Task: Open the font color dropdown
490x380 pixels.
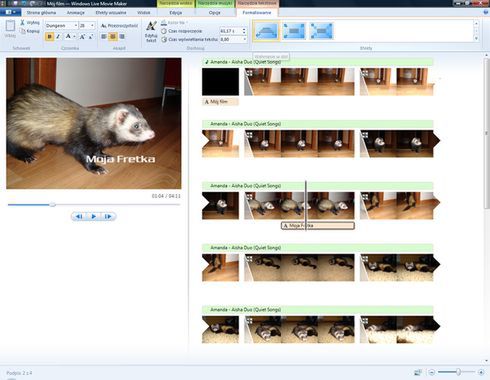Action: [x=74, y=36]
